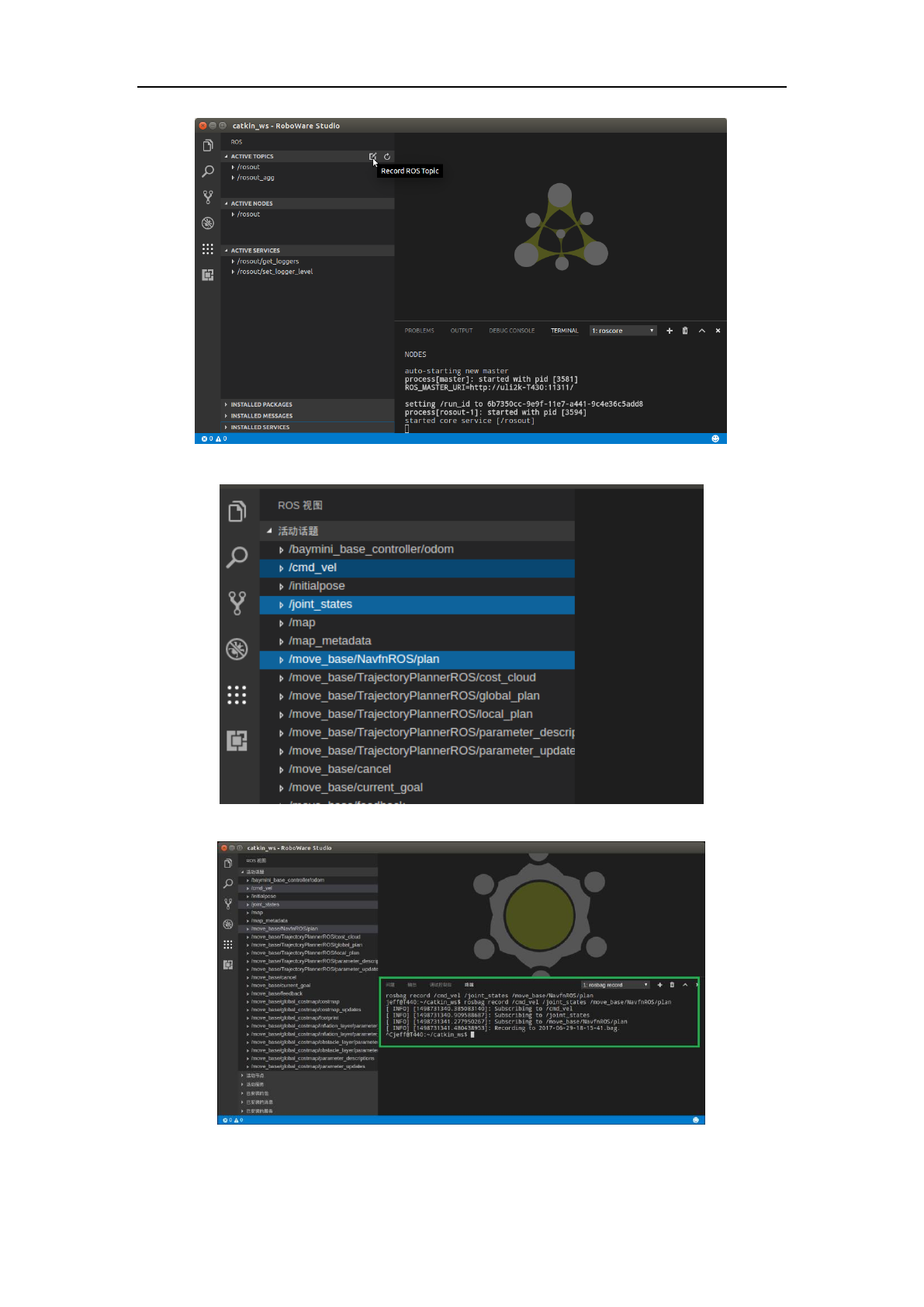Select /move_base/cancel in enlarged ROS 视图 panel
Screen dimensions: 924x1307
click(417, 769)
